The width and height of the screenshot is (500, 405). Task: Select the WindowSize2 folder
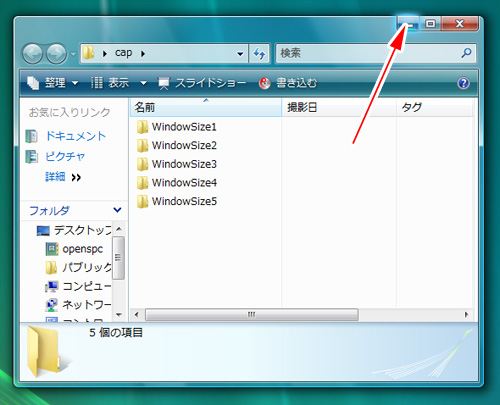tap(177, 145)
